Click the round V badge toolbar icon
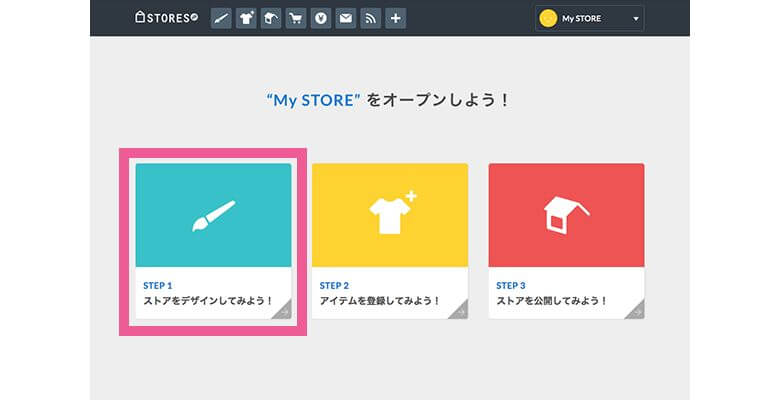 (x=321, y=18)
